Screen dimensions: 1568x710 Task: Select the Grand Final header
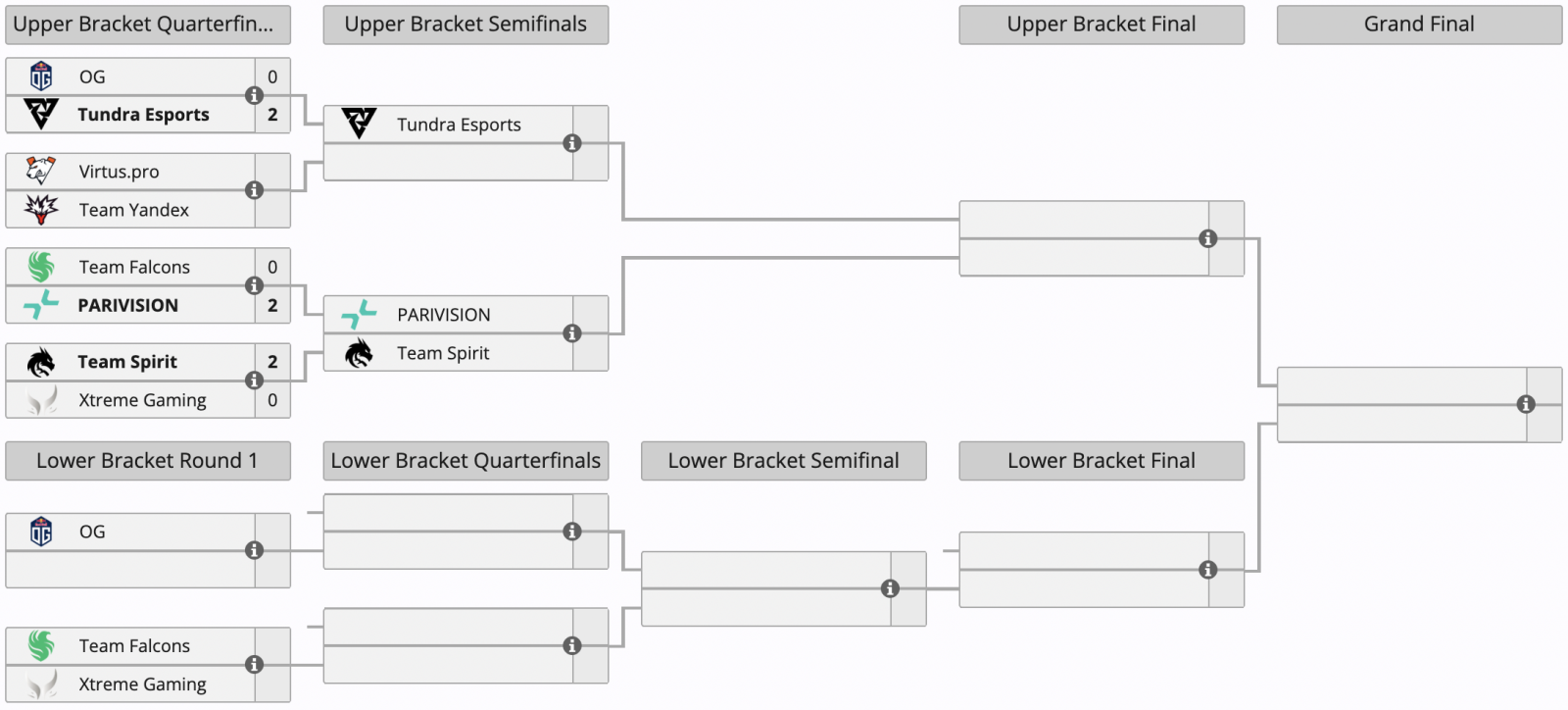(1418, 25)
